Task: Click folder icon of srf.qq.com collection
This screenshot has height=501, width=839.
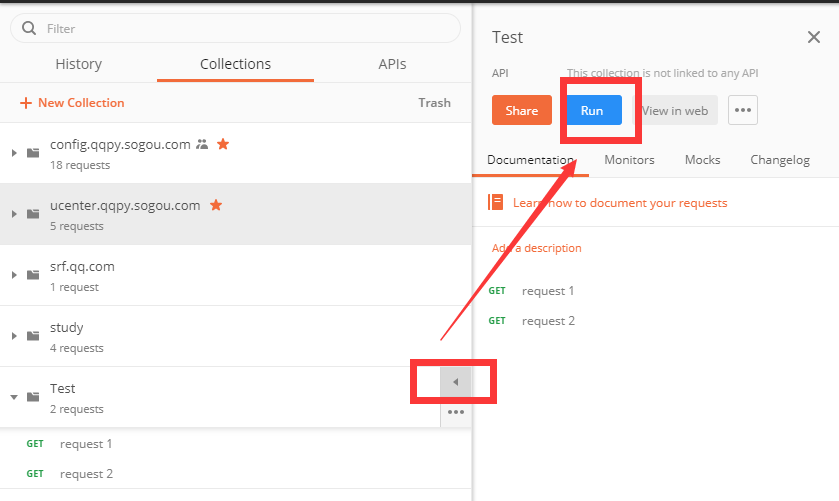Action: point(33,275)
